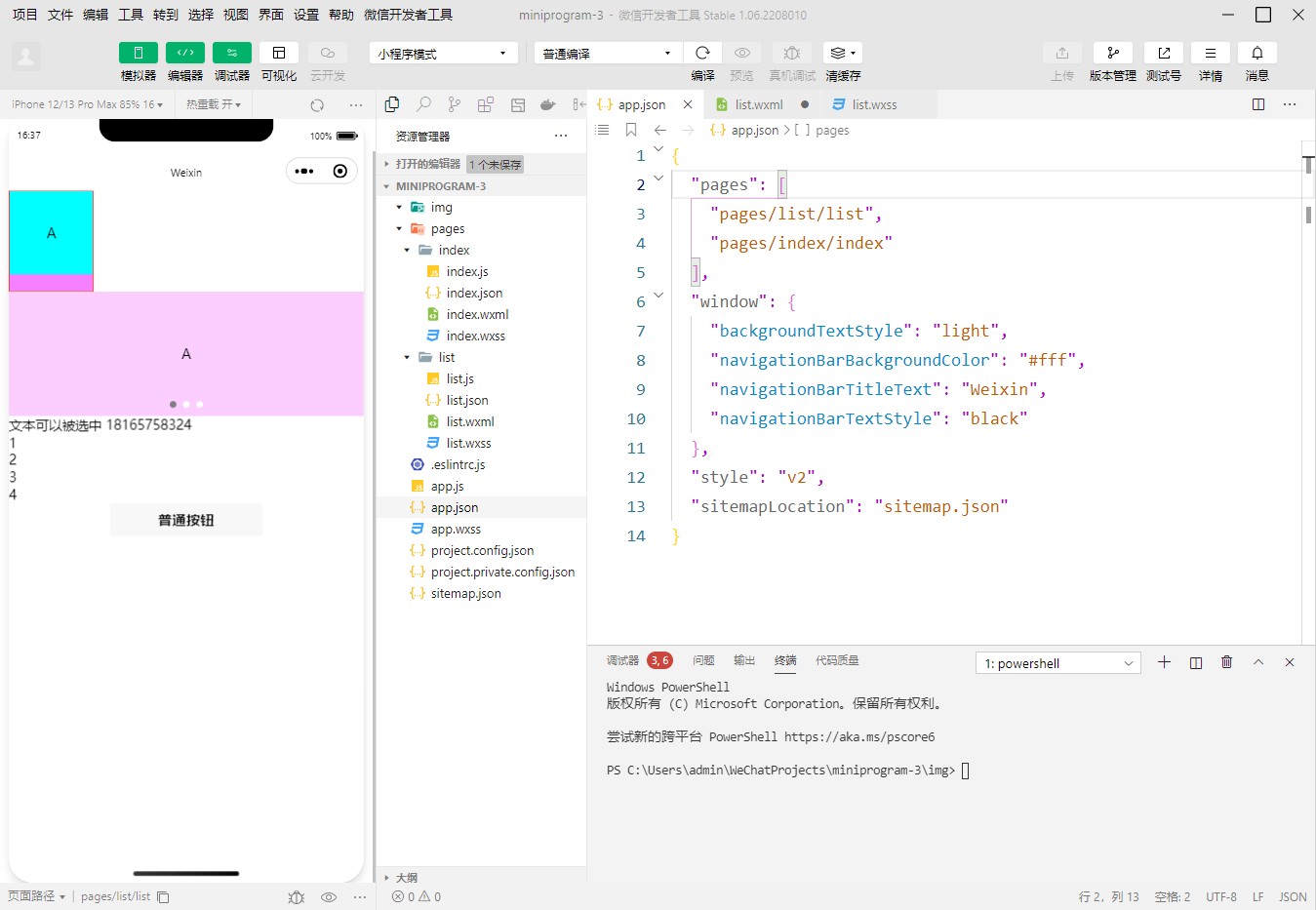
Task: Collapse the img folder
Action: click(399, 208)
